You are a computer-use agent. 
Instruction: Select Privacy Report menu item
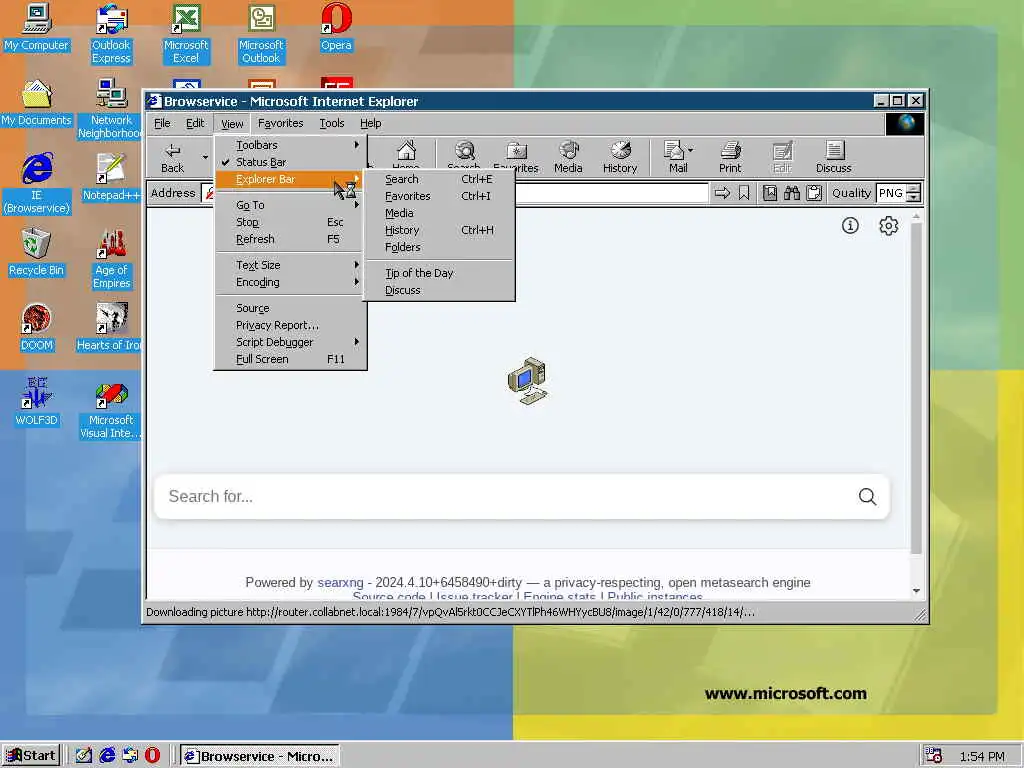coord(291,325)
